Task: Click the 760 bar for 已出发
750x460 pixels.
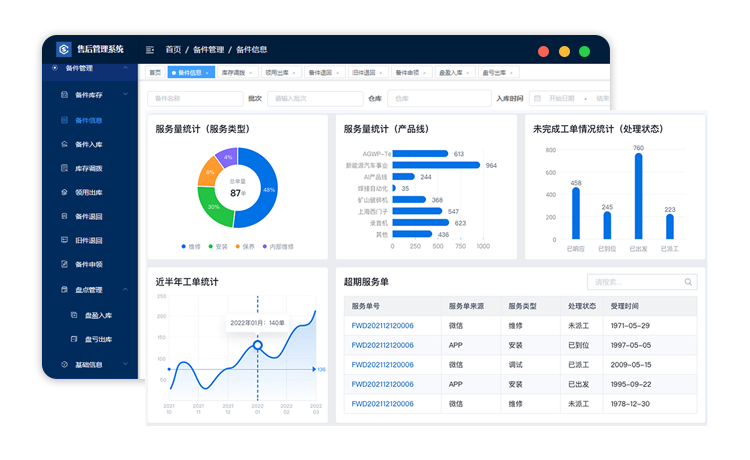Action: [639, 196]
